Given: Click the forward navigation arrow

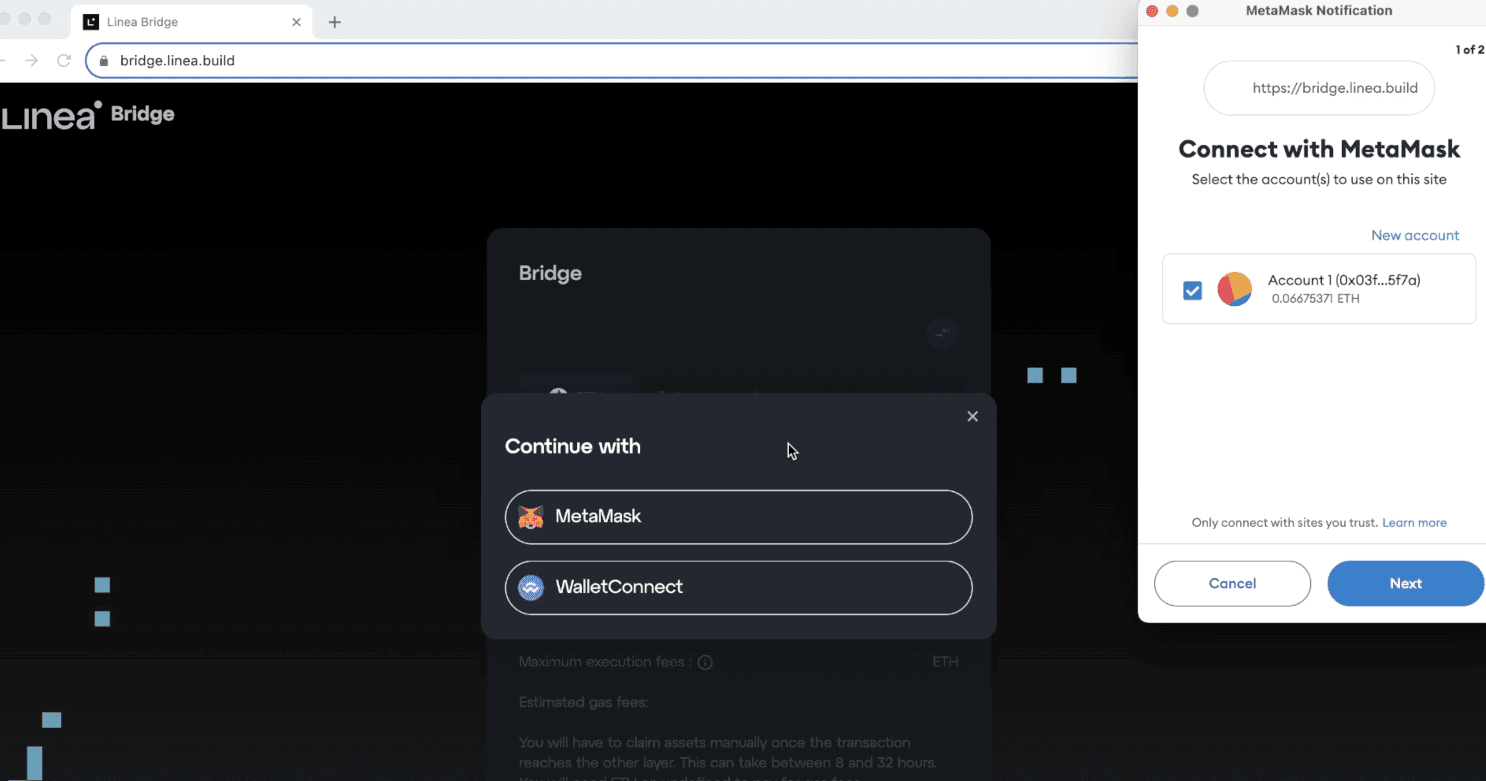Looking at the screenshot, I should click(x=31, y=61).
